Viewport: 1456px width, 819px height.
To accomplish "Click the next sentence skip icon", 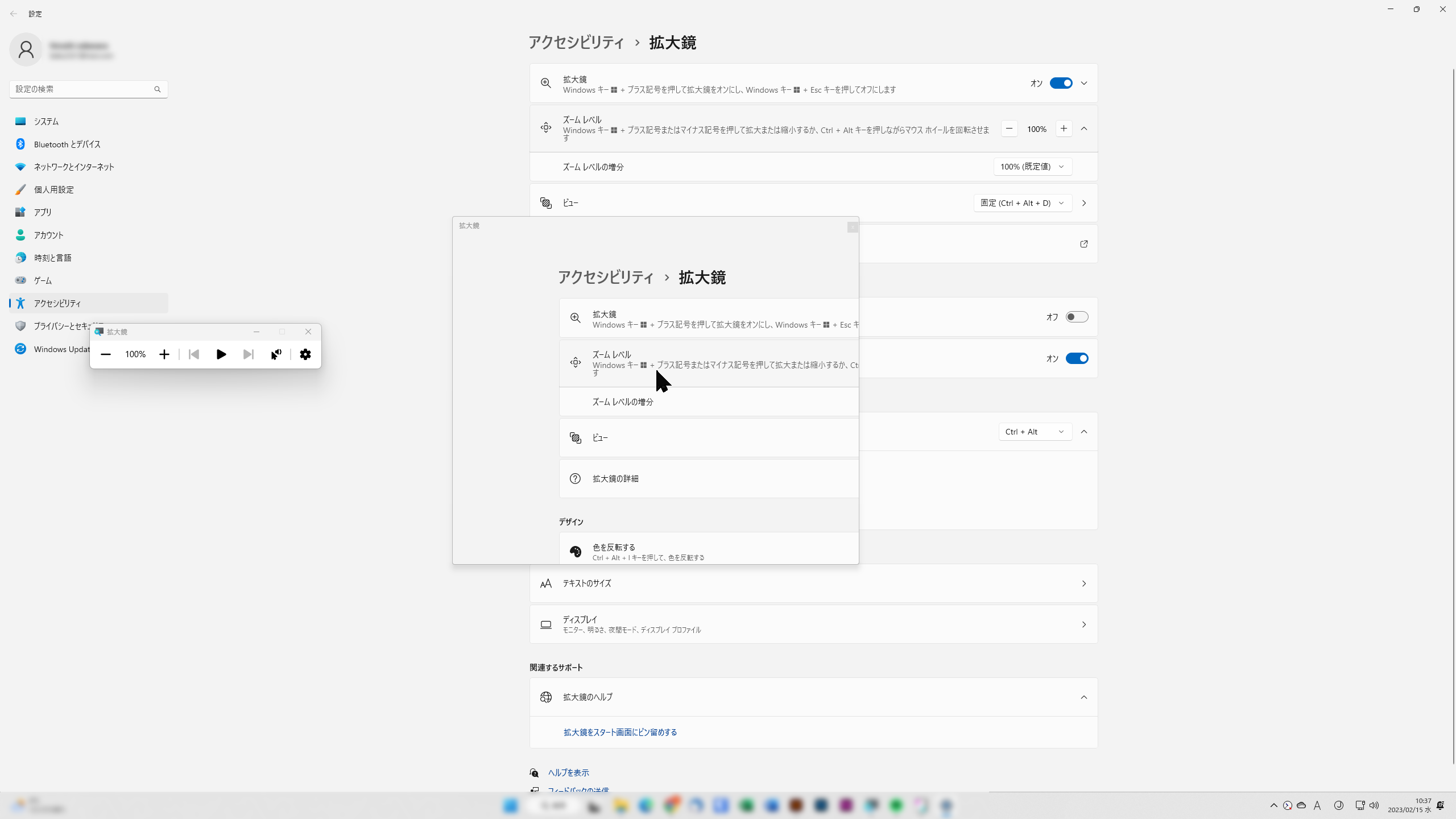I will [x=248, y=354].
